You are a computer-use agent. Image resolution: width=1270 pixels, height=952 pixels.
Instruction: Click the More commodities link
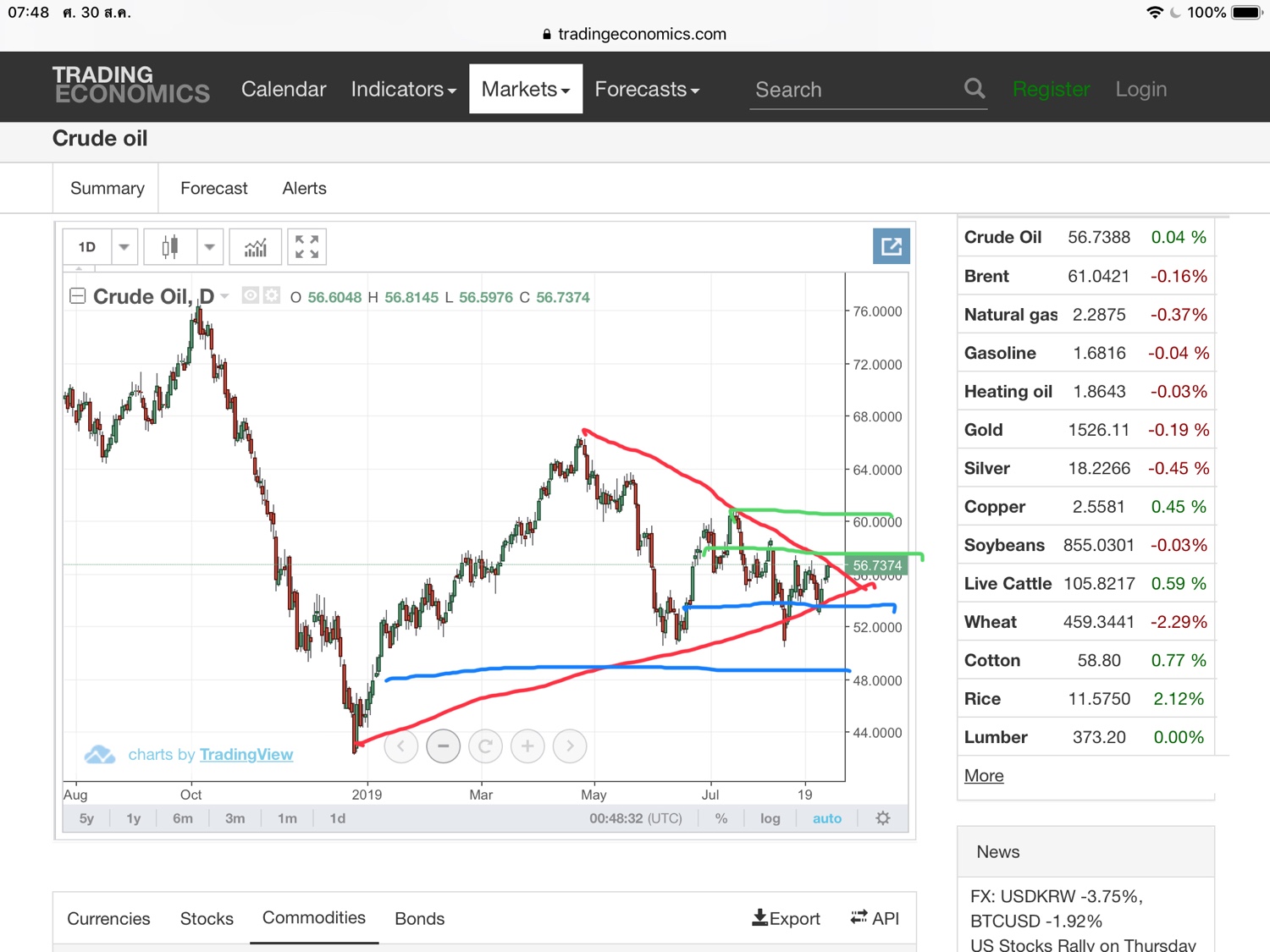point(984,776)
